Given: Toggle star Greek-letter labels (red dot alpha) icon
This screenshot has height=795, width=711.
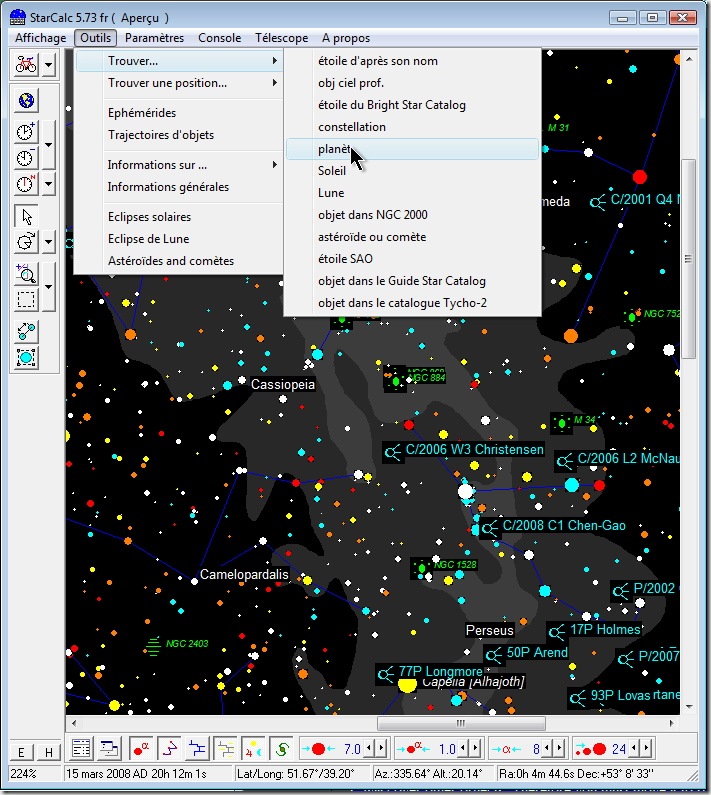Looking at the screenshot, I should (x=141, y=748).
